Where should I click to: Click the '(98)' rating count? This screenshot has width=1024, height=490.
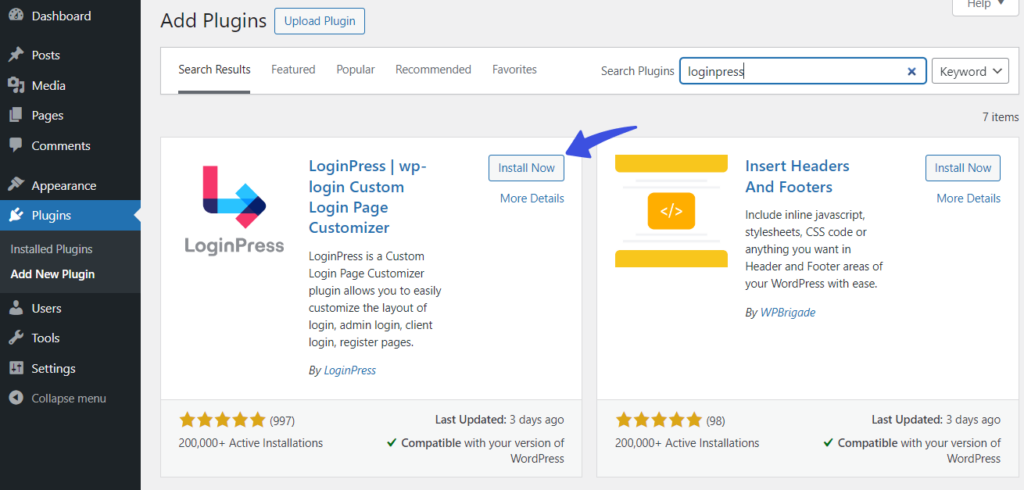(x=715, y=421)
